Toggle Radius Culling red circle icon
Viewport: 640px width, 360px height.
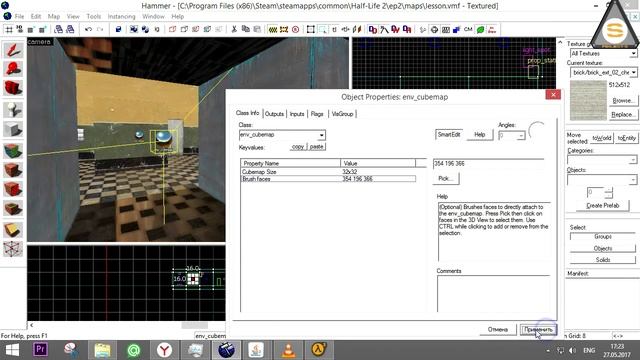296,29
